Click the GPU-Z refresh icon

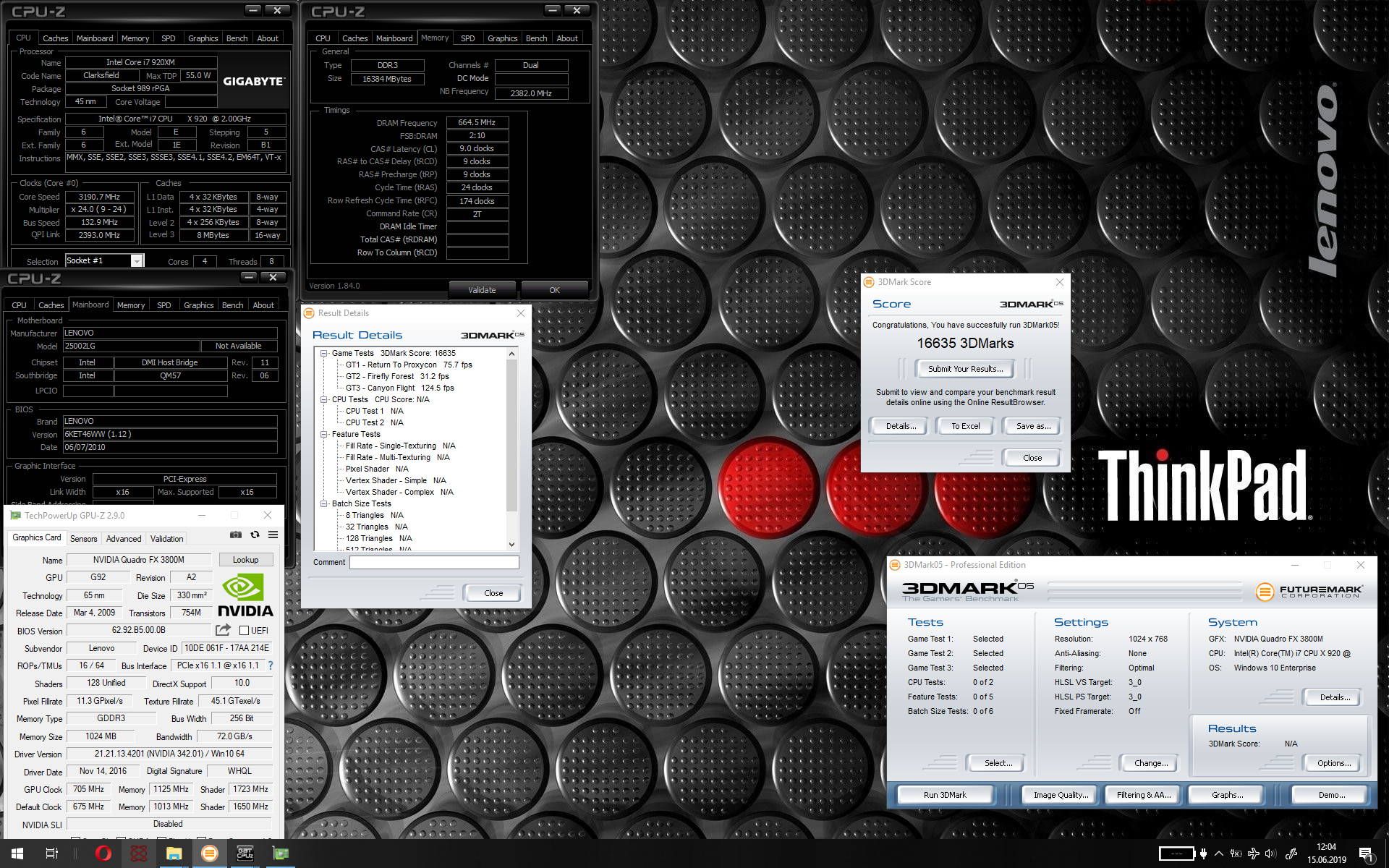[x=255, y=535]
